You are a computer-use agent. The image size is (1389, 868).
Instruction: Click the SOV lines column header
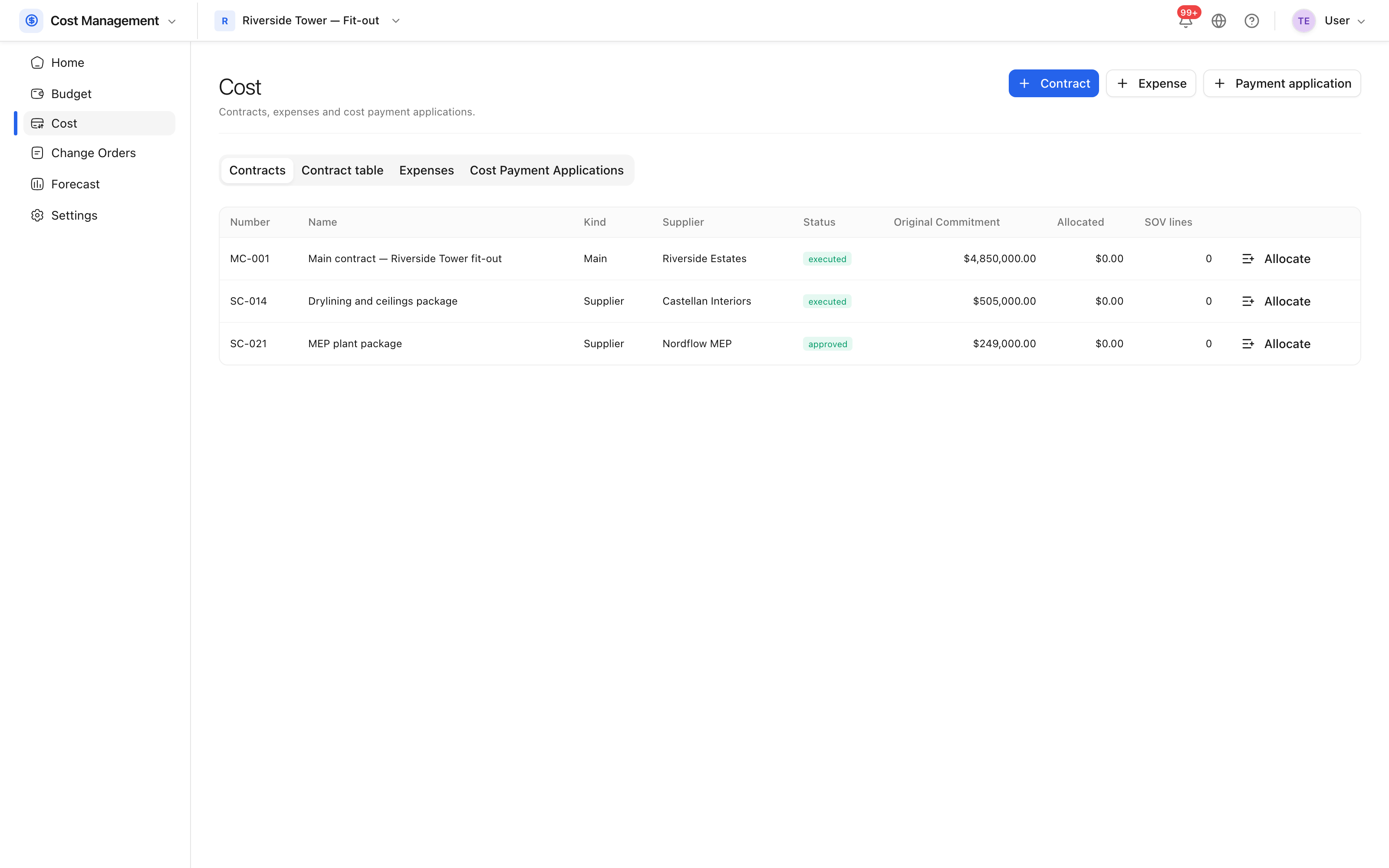coord(1168,222)
